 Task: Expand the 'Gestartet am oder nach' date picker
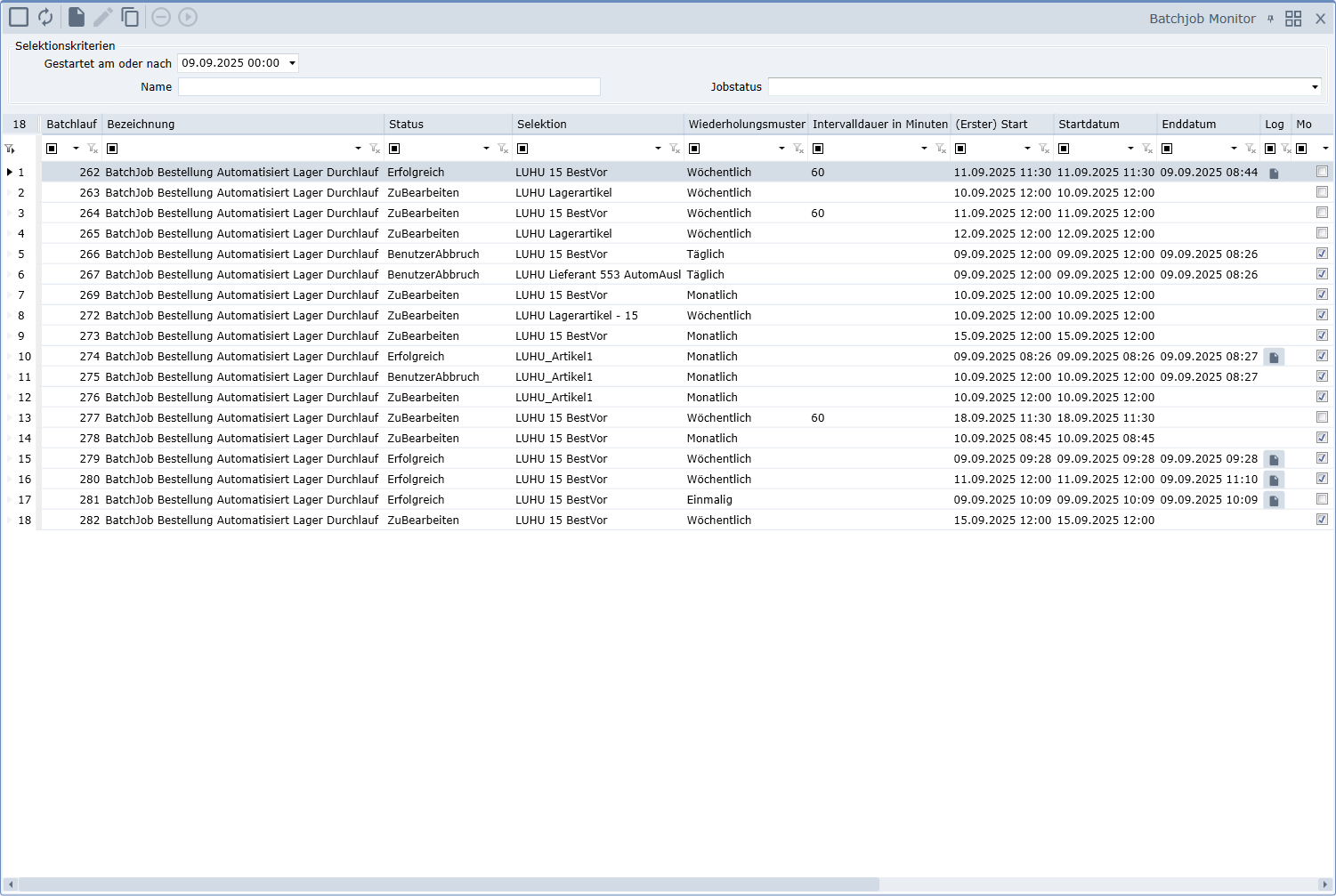[292, 63]
